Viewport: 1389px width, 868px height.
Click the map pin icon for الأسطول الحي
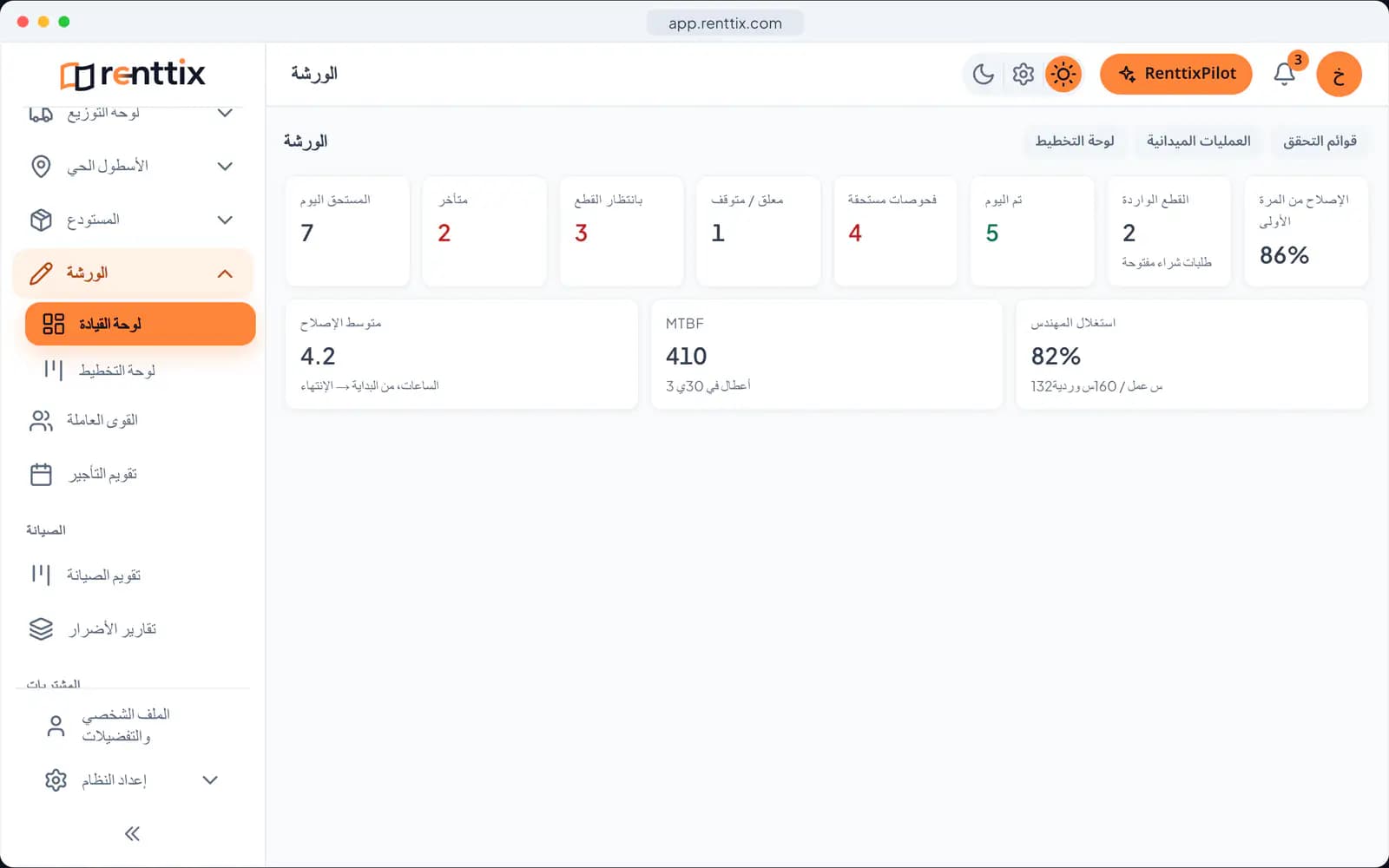click(x=41, y=166)
